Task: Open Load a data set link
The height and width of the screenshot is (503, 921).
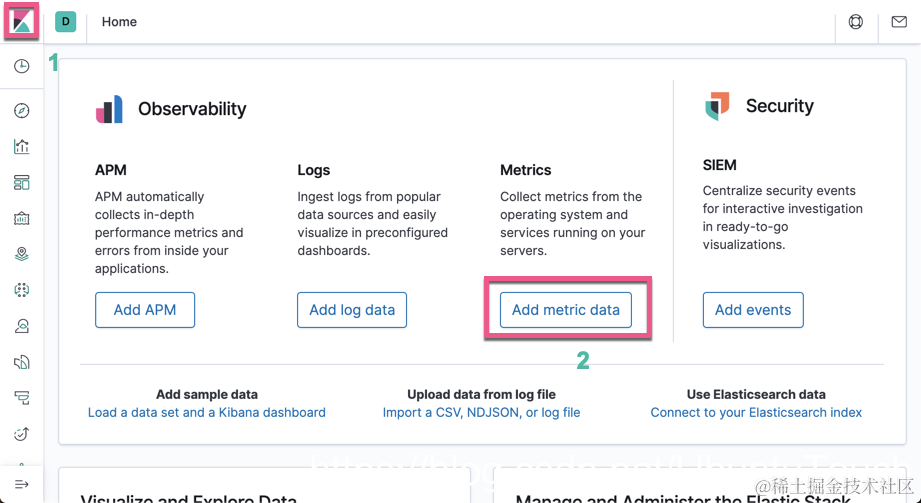Action: (x=207, y=412)
